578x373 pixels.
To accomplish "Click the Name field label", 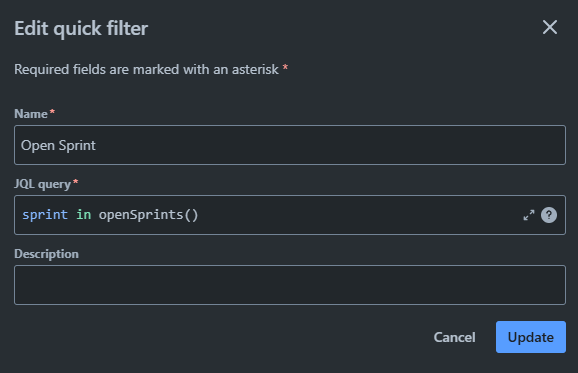I will 31,114.
